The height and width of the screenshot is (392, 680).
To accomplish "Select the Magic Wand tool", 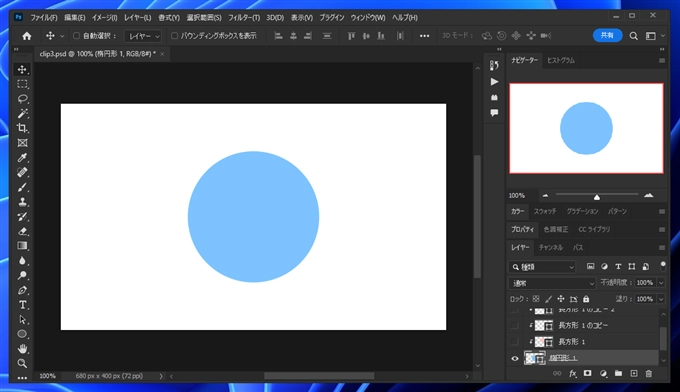I will point(22,114).
